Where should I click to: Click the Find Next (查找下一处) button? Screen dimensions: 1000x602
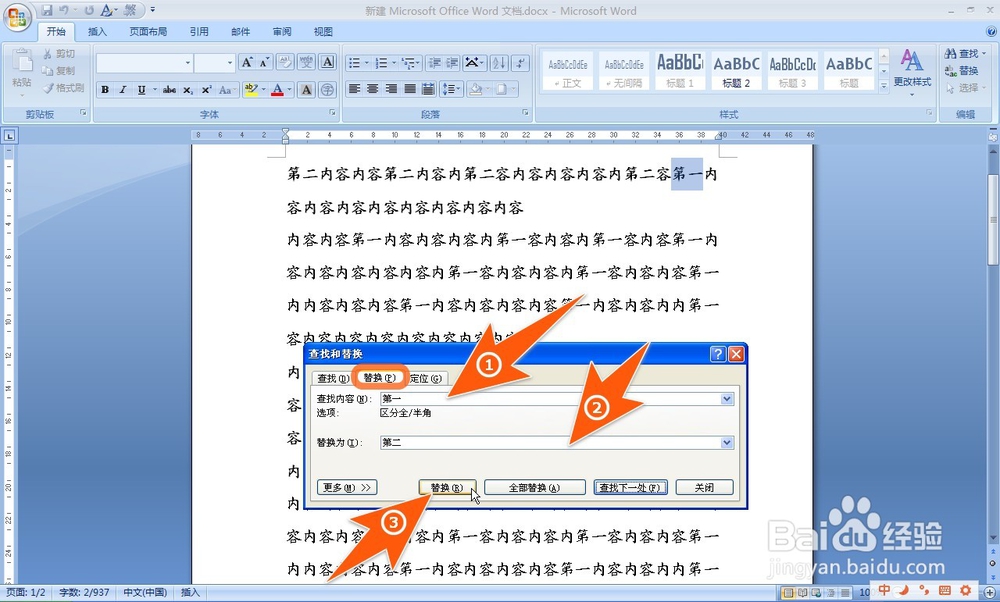click(630, 487)
